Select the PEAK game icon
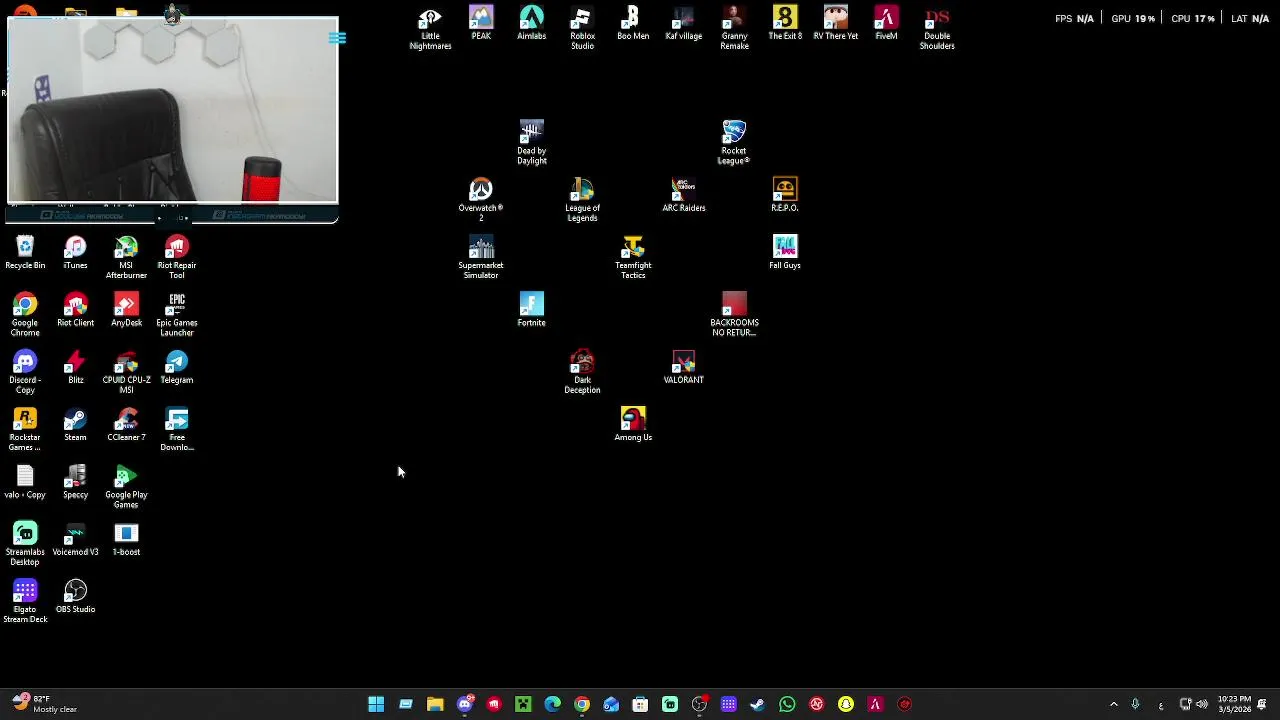 coord(481,24)
